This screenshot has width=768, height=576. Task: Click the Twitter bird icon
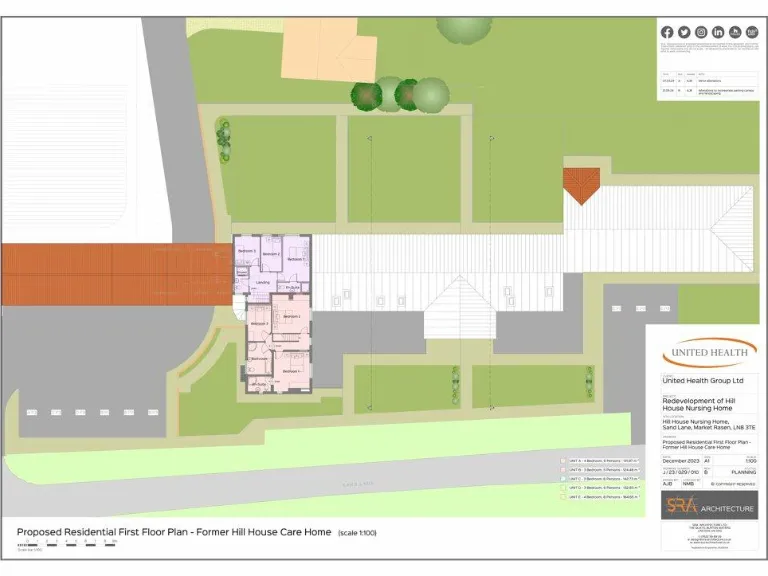coord(684,32)
